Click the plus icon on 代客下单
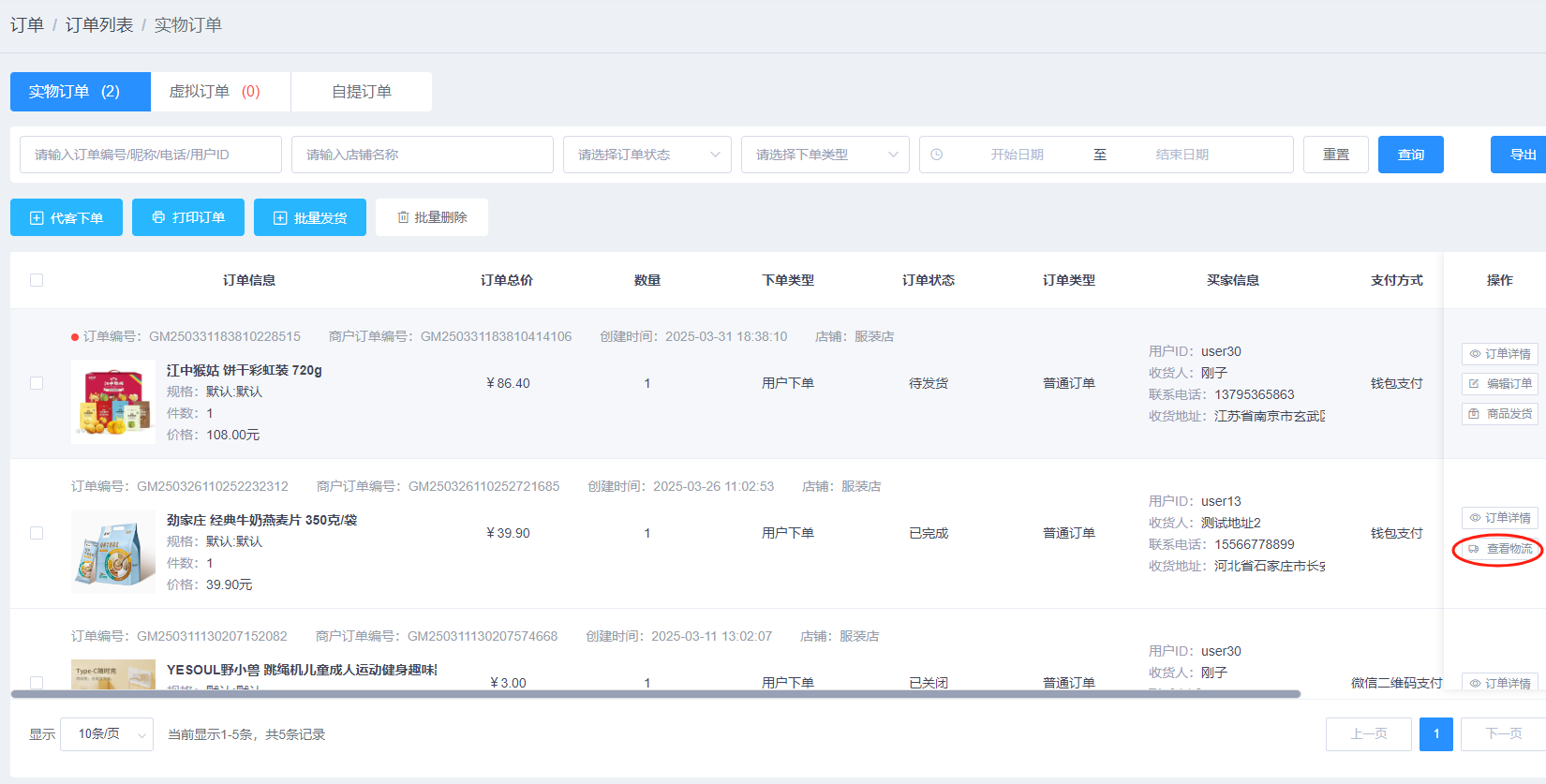This screenshot has width=1546, height=784. [37, 218]
